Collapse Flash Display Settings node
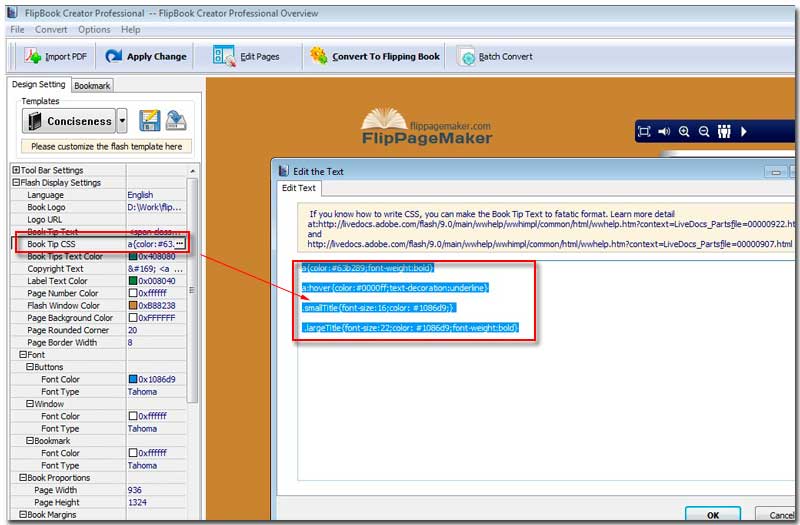Screen dimensions: 800x525 pos(16,182)
